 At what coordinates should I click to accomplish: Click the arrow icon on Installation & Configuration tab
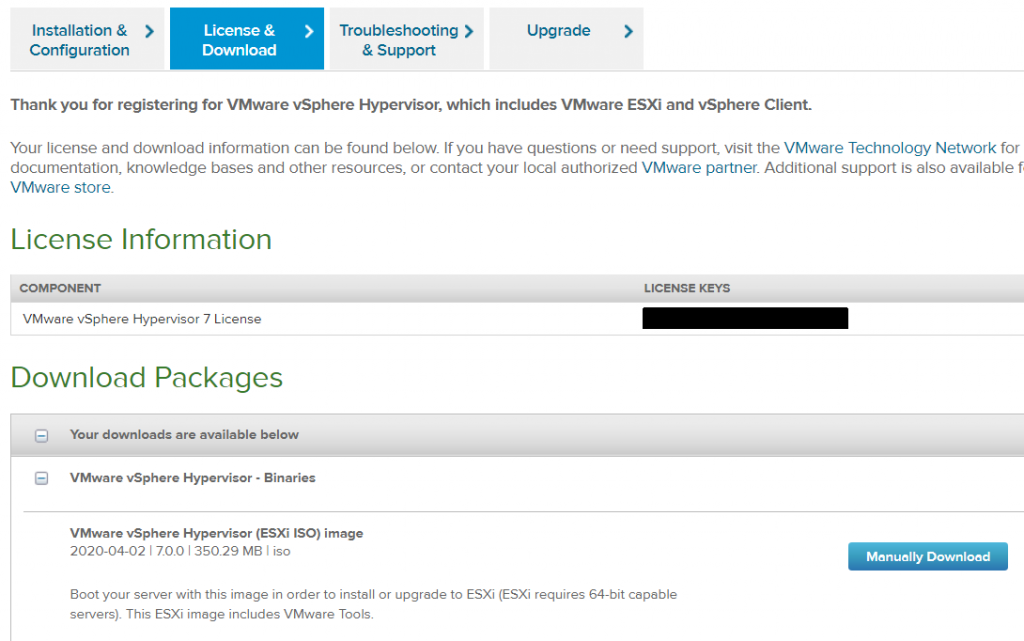[x=150, y=30]
